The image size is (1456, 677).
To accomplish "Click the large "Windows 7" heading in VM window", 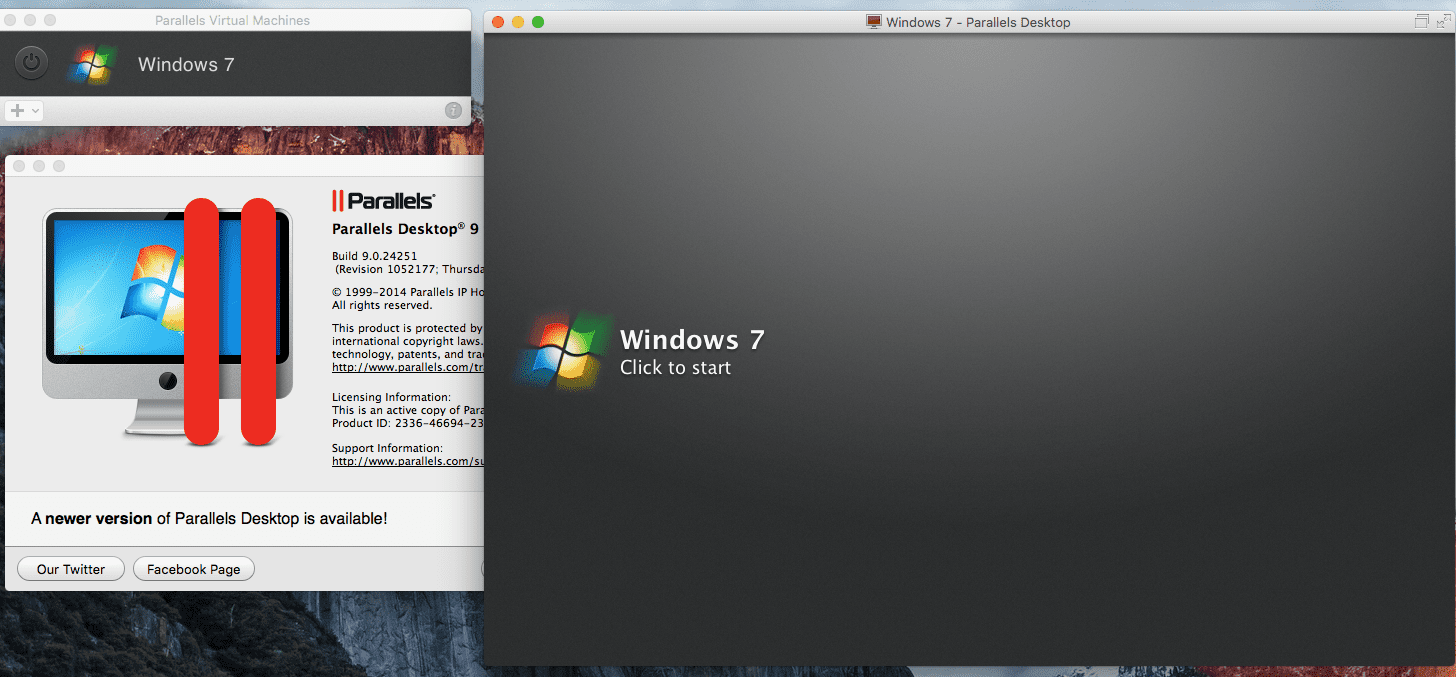I will pyautogui.click(x=692, y=340).
